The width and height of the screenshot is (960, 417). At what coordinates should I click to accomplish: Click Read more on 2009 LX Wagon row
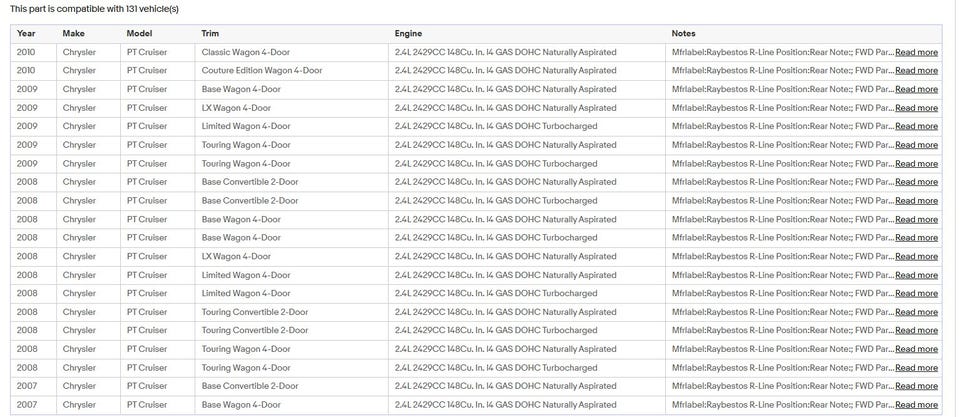pyautogui.click(x=916, y=108)
